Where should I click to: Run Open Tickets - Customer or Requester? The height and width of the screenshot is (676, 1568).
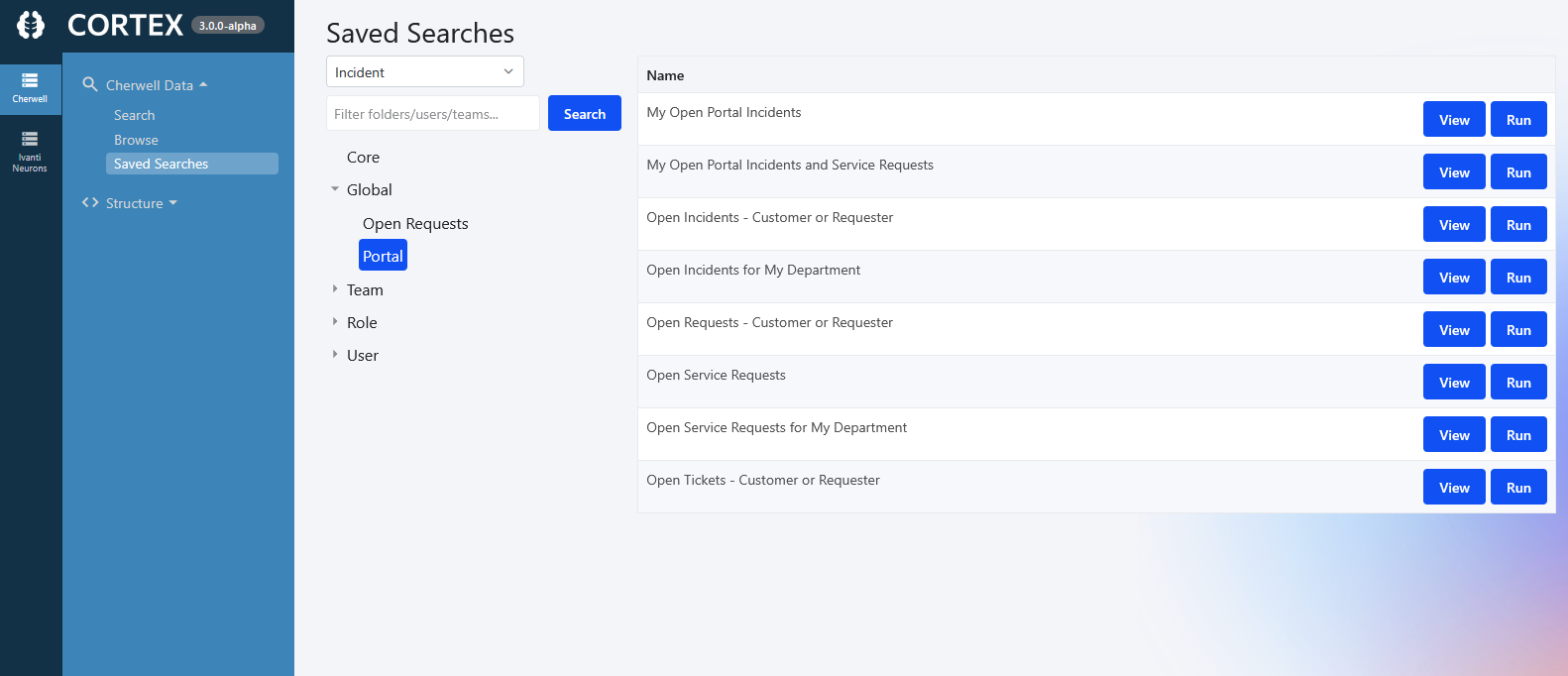point(1517,488)
